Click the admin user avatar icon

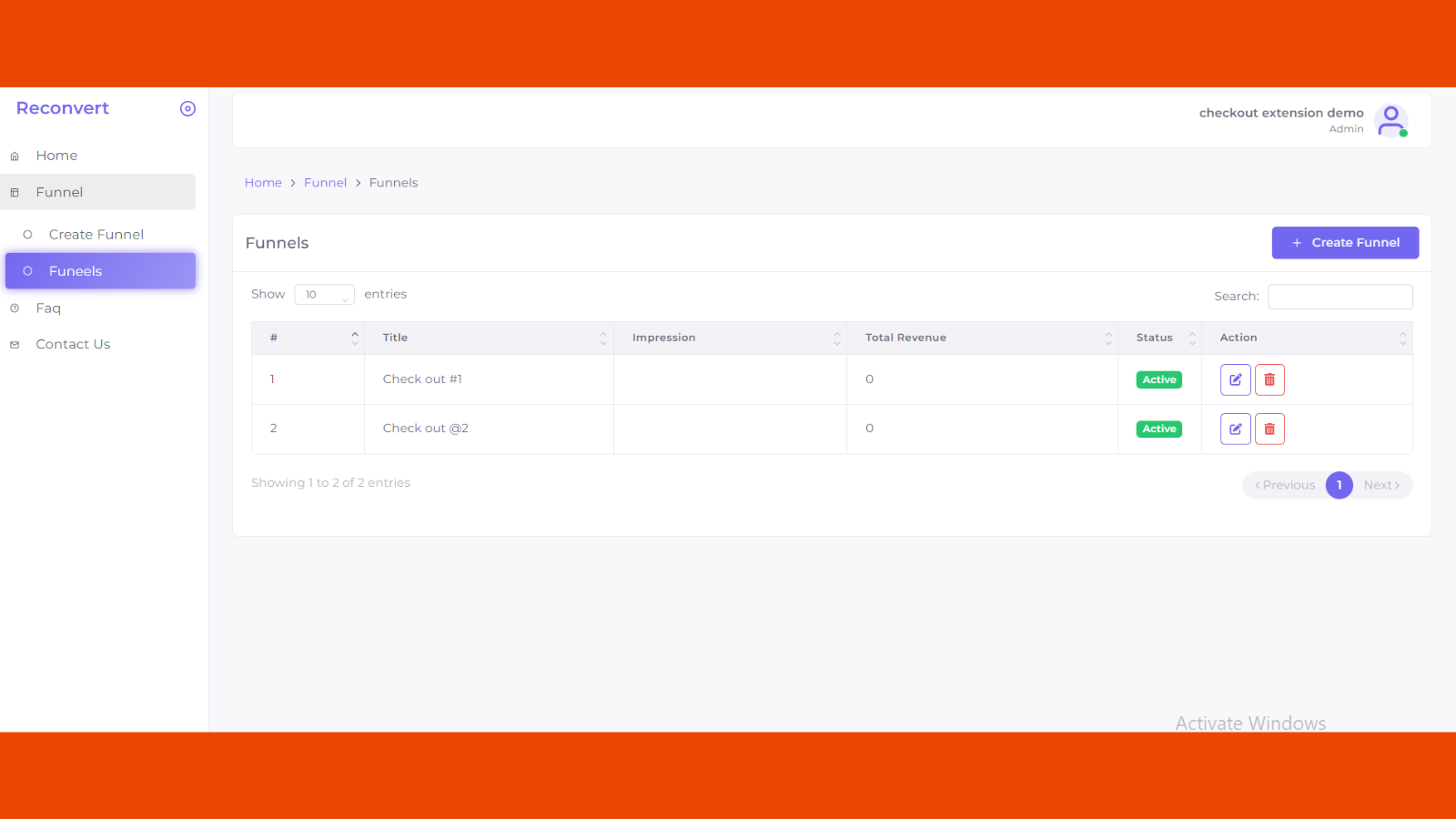click(1391, 120)
